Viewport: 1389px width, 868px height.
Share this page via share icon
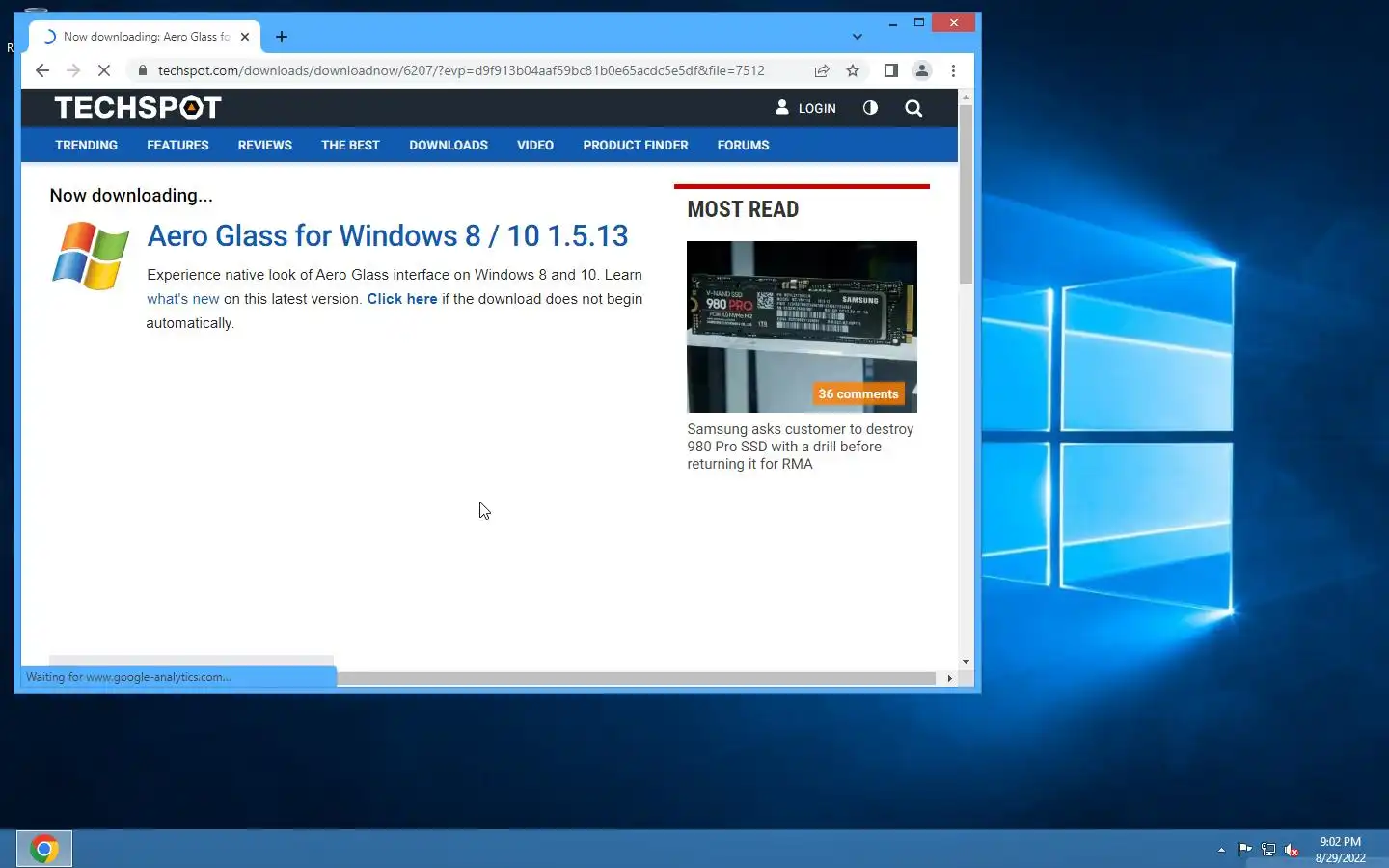(x=822, y=70)
